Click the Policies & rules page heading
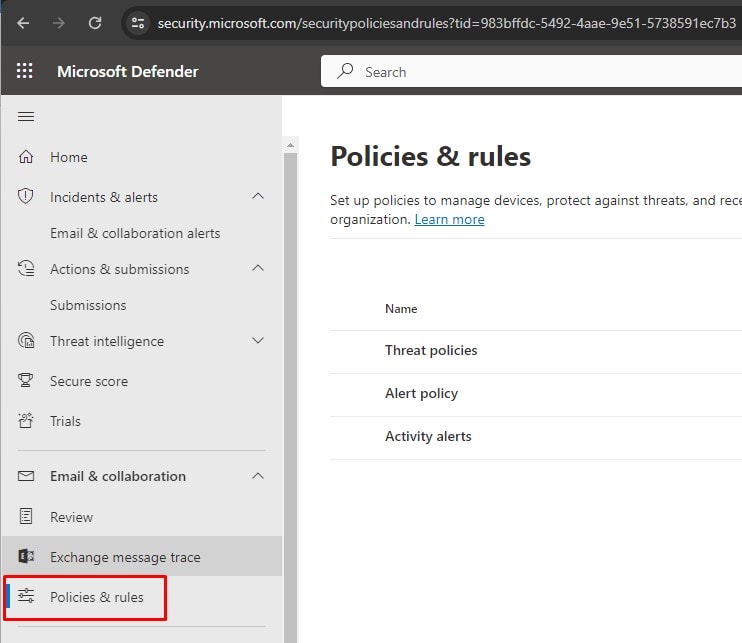Screen dimensions: 742x643 (x=431, y=157)
